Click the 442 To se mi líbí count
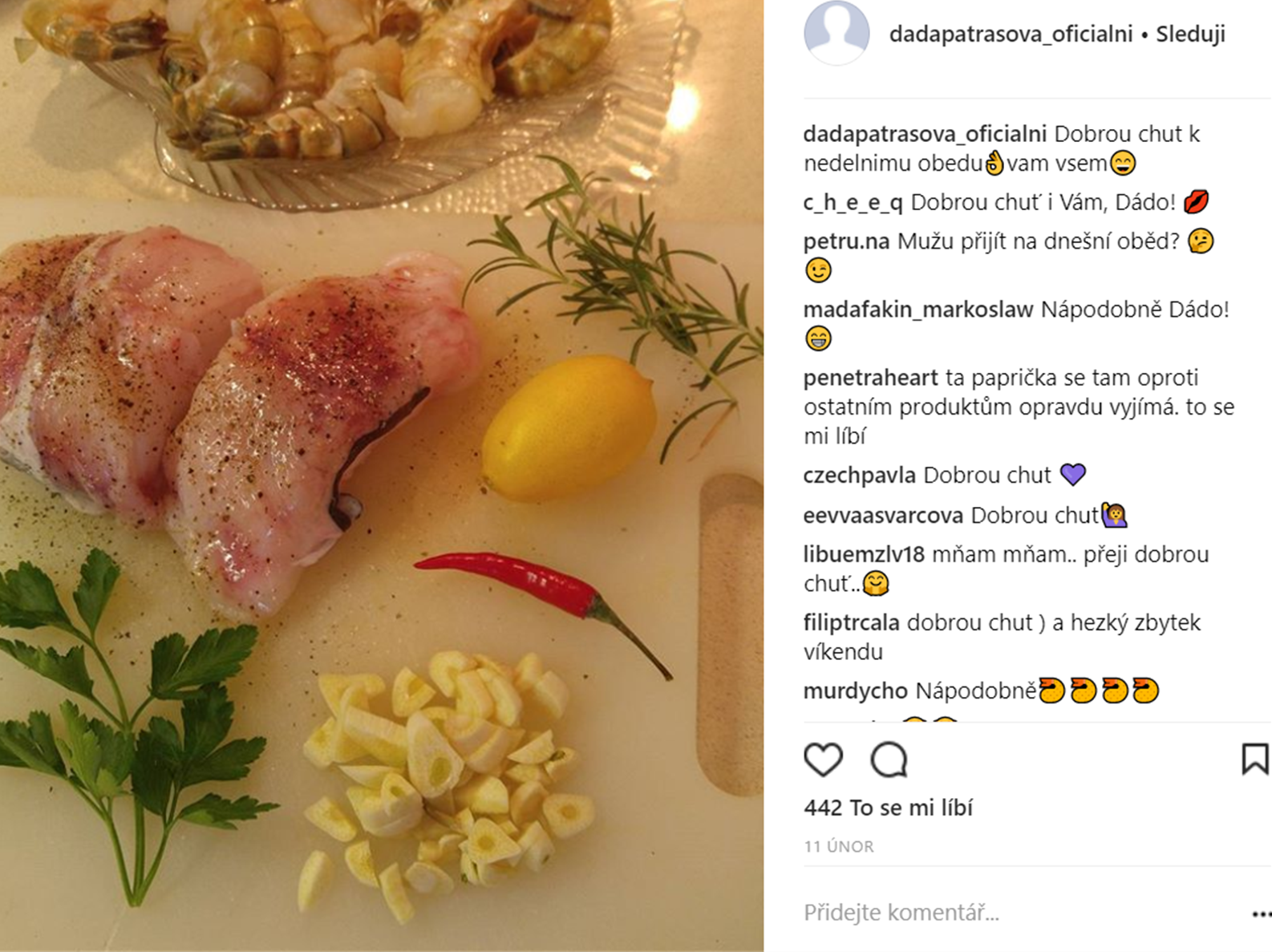 click(888, 808)
